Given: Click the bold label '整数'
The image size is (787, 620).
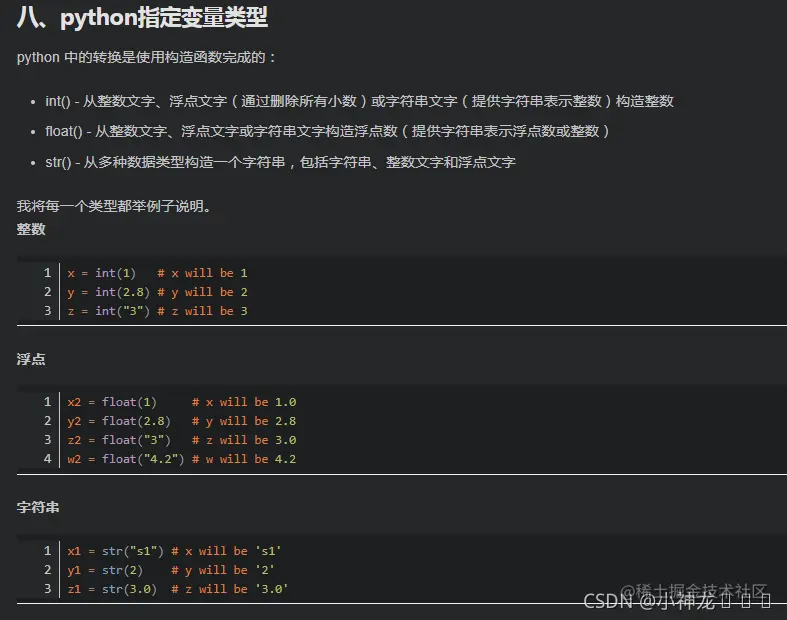Looking at the screenshot, I should click(31, 229).
